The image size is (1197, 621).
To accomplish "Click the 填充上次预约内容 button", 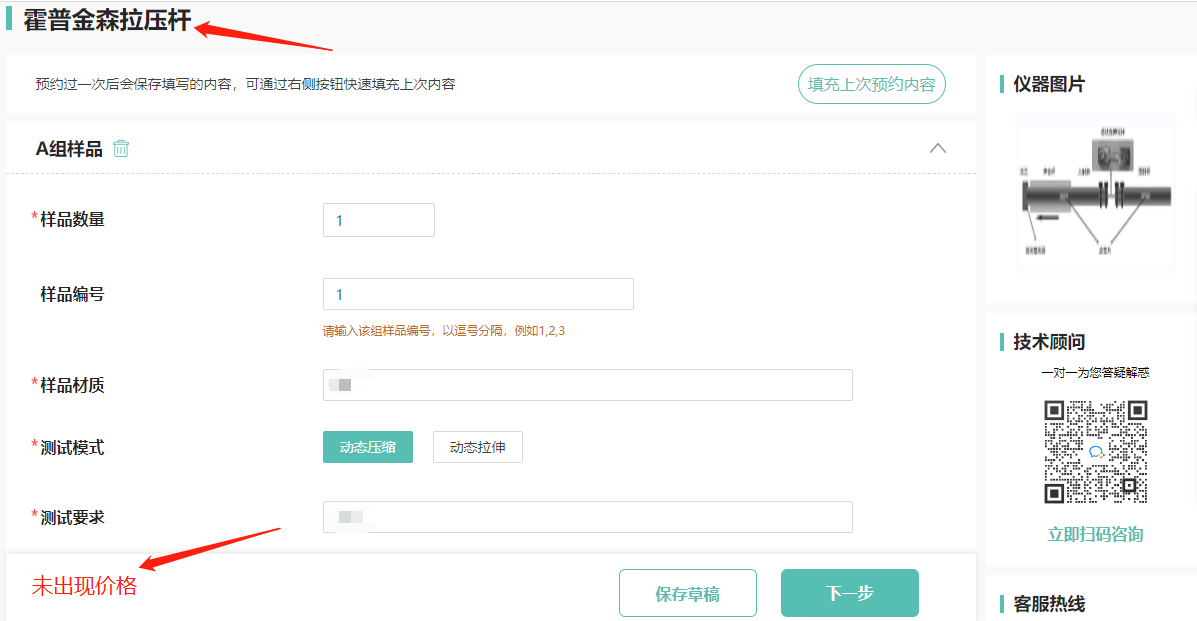I will pyautogui.click(x=871, y=84).
